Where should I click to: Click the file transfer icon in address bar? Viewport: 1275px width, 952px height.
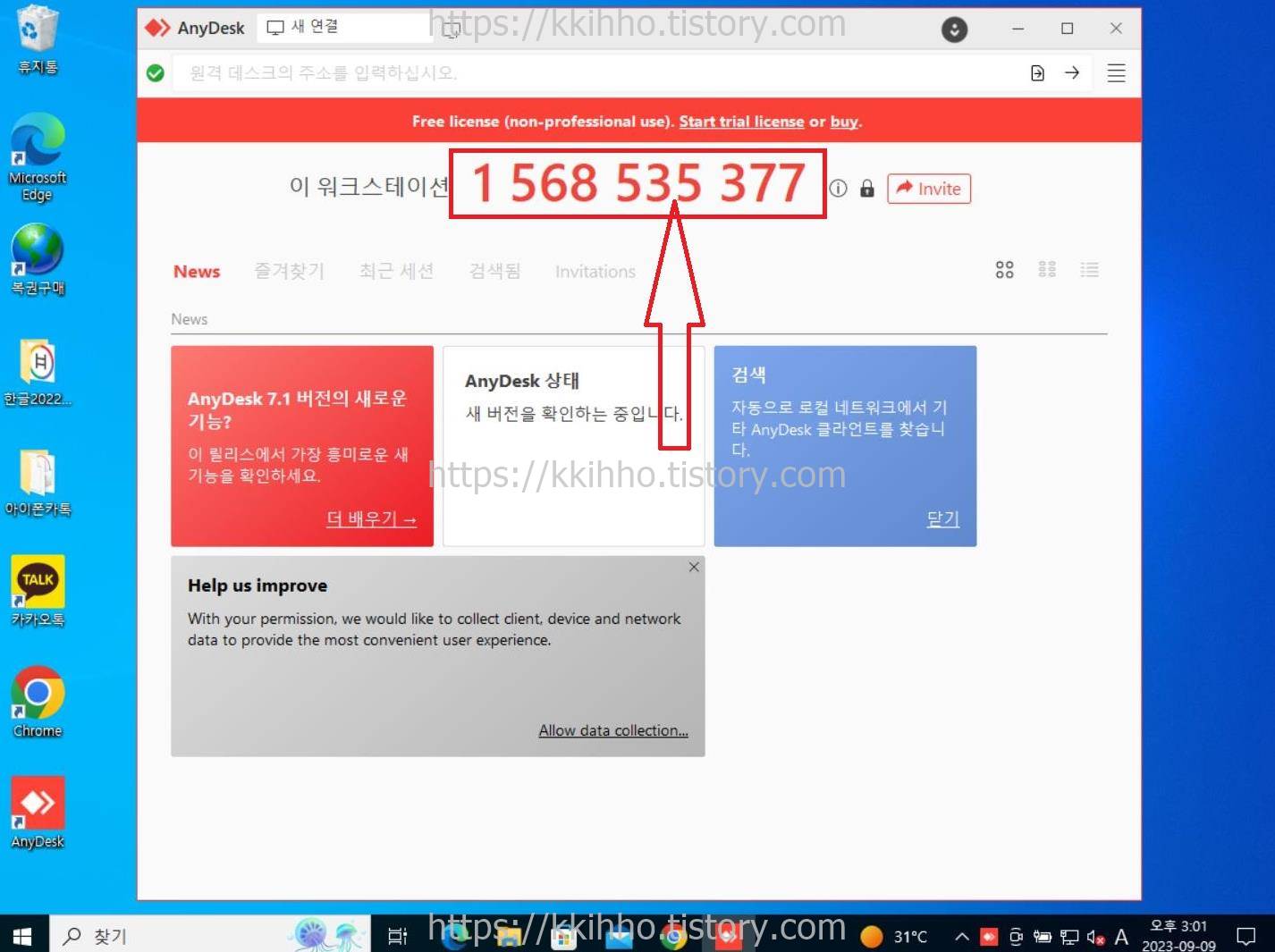point(1037,73)
